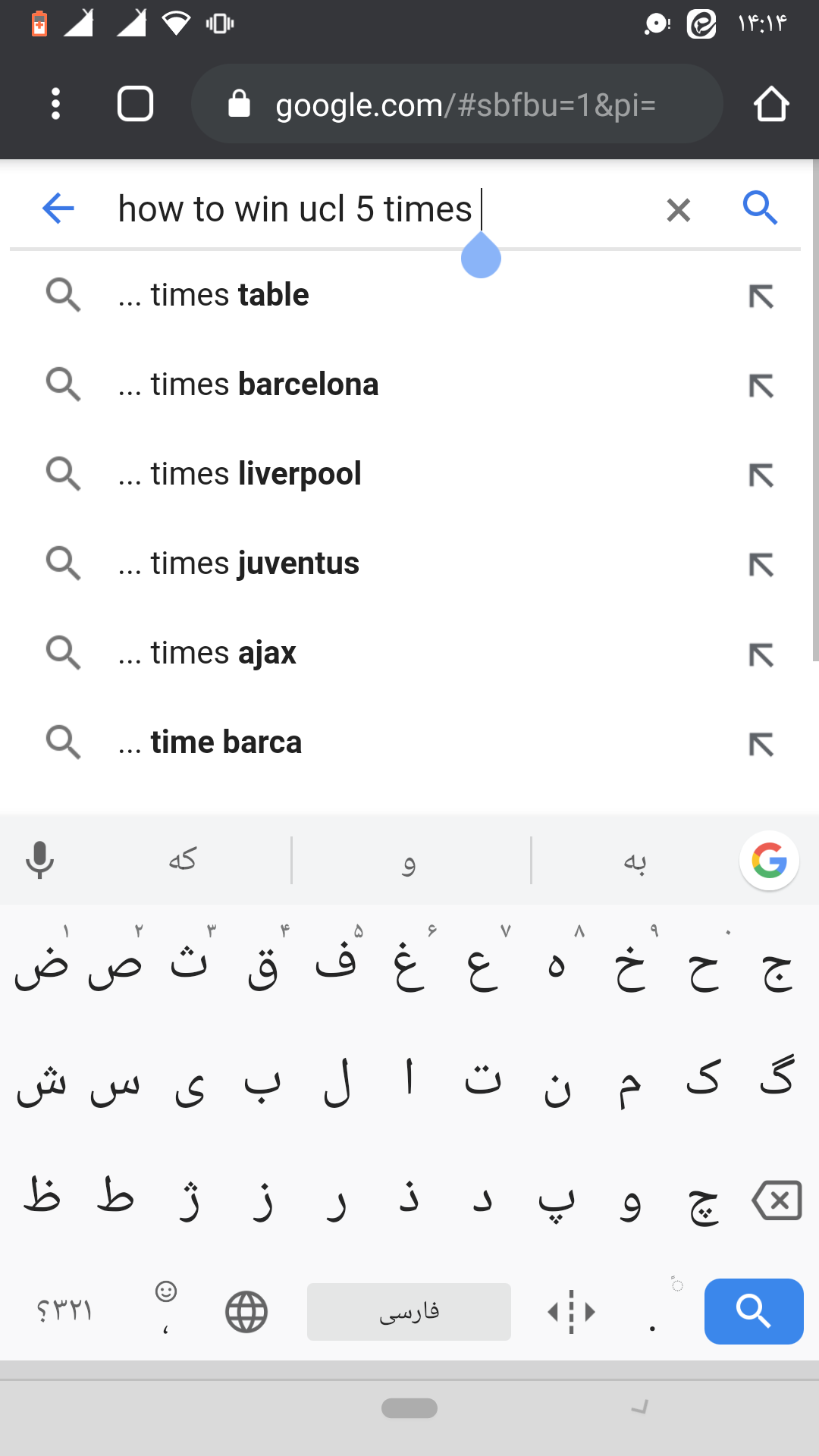
Task: Tap the keyboard backspace key
Action: (777, 1200)
